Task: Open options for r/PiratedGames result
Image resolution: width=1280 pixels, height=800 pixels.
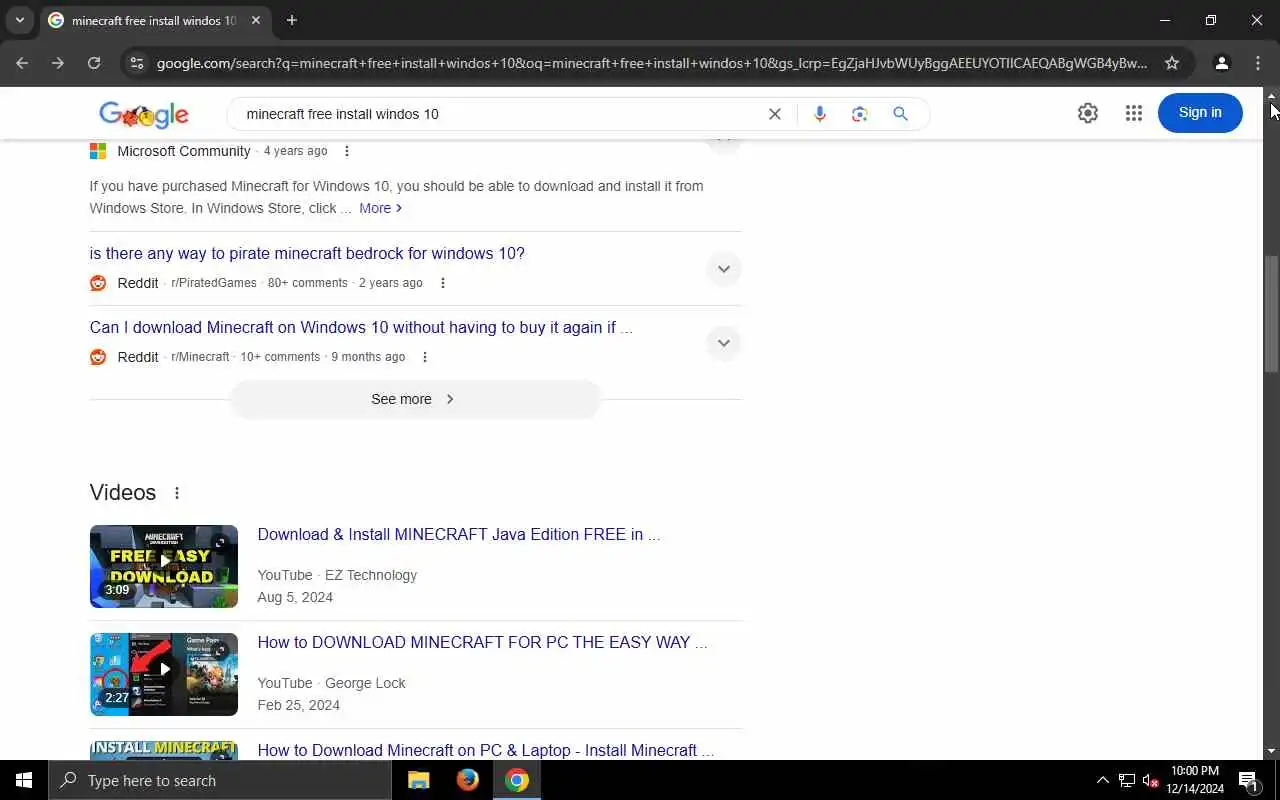Action: (443, 283)
